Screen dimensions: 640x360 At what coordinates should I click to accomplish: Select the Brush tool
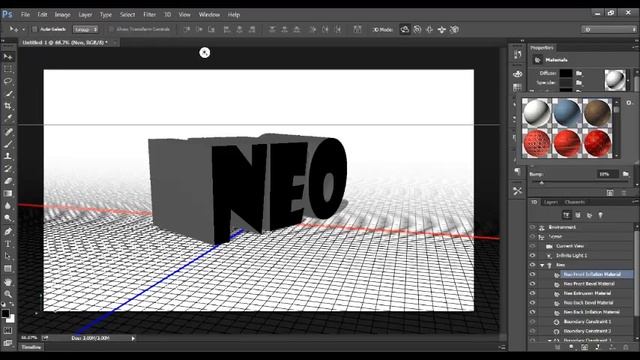8,144
